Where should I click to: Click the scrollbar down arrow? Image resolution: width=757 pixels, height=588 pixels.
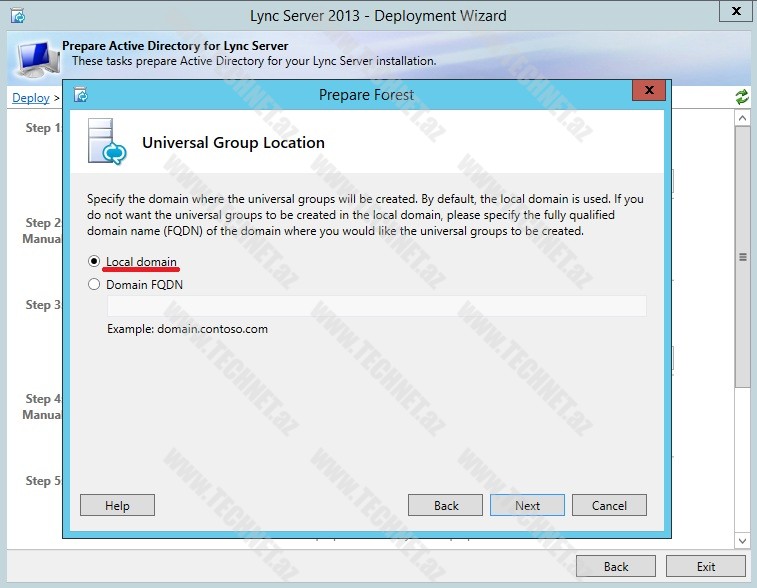742,541
